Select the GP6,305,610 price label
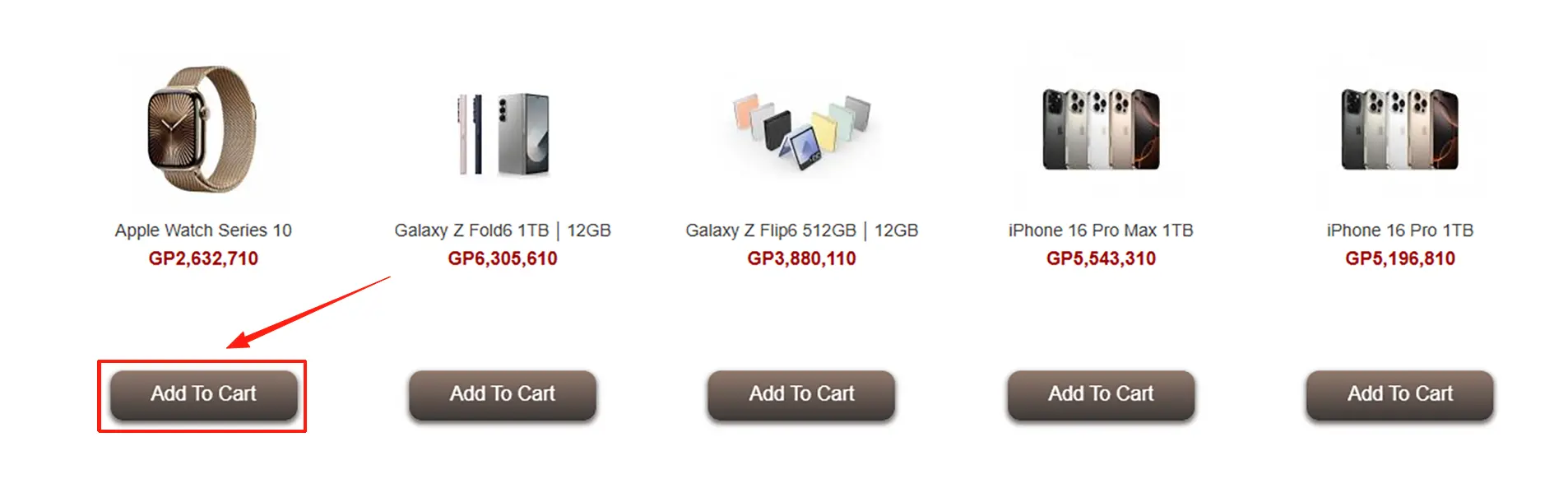This screenshot has height=479, width=1568. click(502, 258)
